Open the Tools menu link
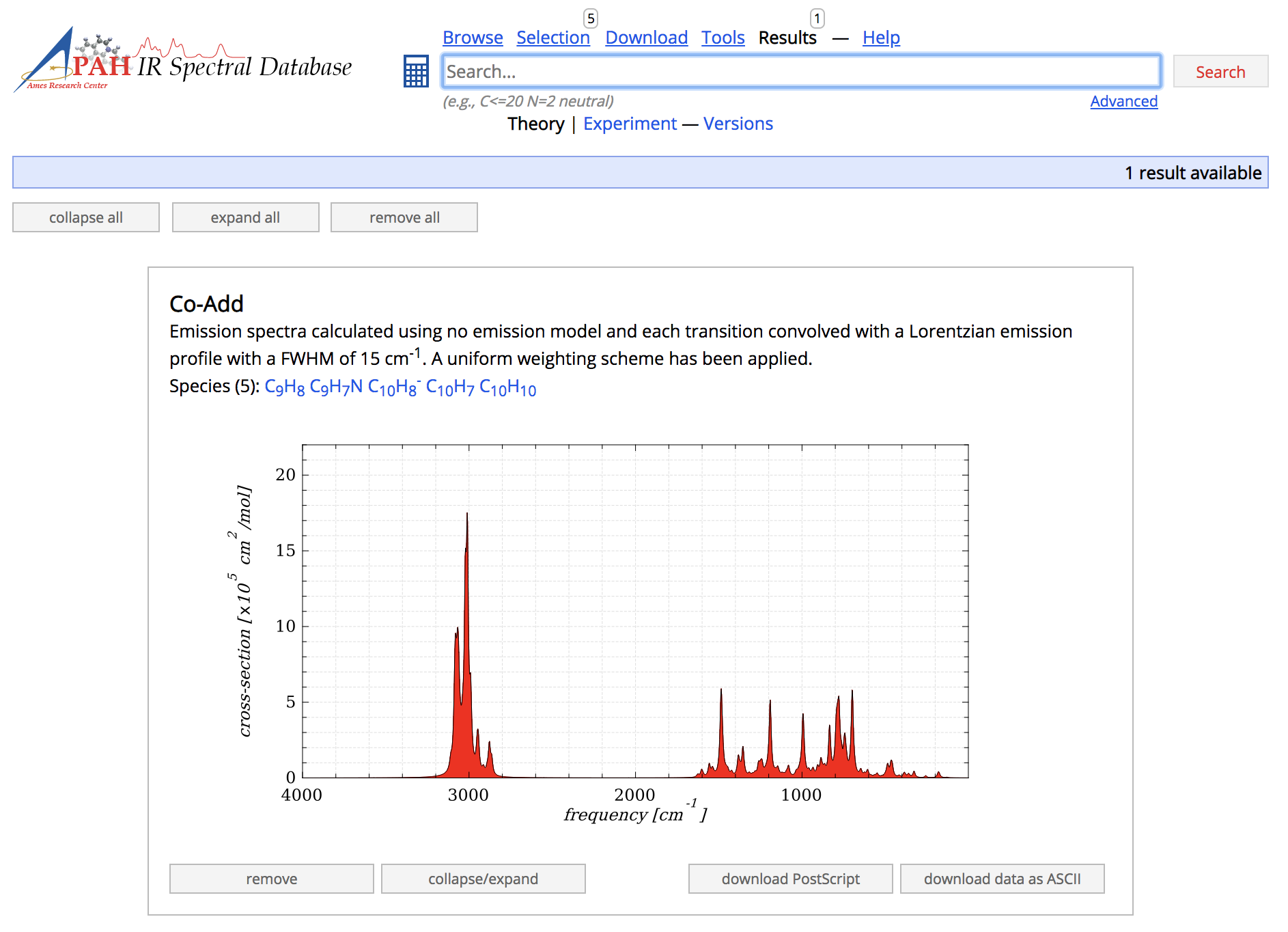 (x=723, y=38)
